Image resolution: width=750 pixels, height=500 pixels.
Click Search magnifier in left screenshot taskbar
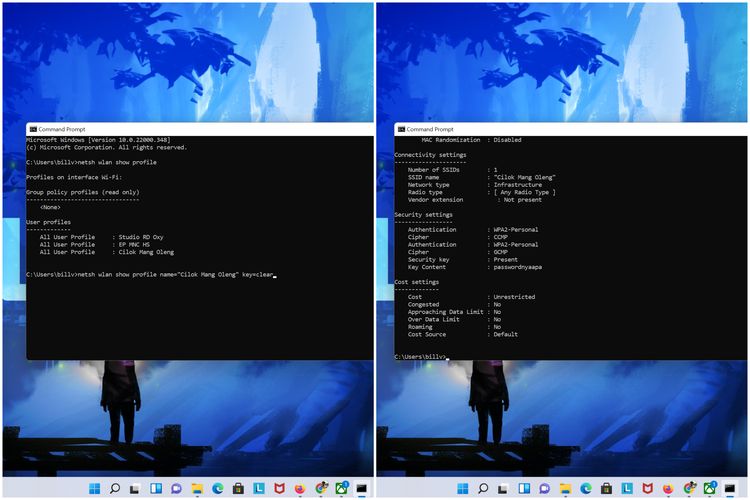115,488
